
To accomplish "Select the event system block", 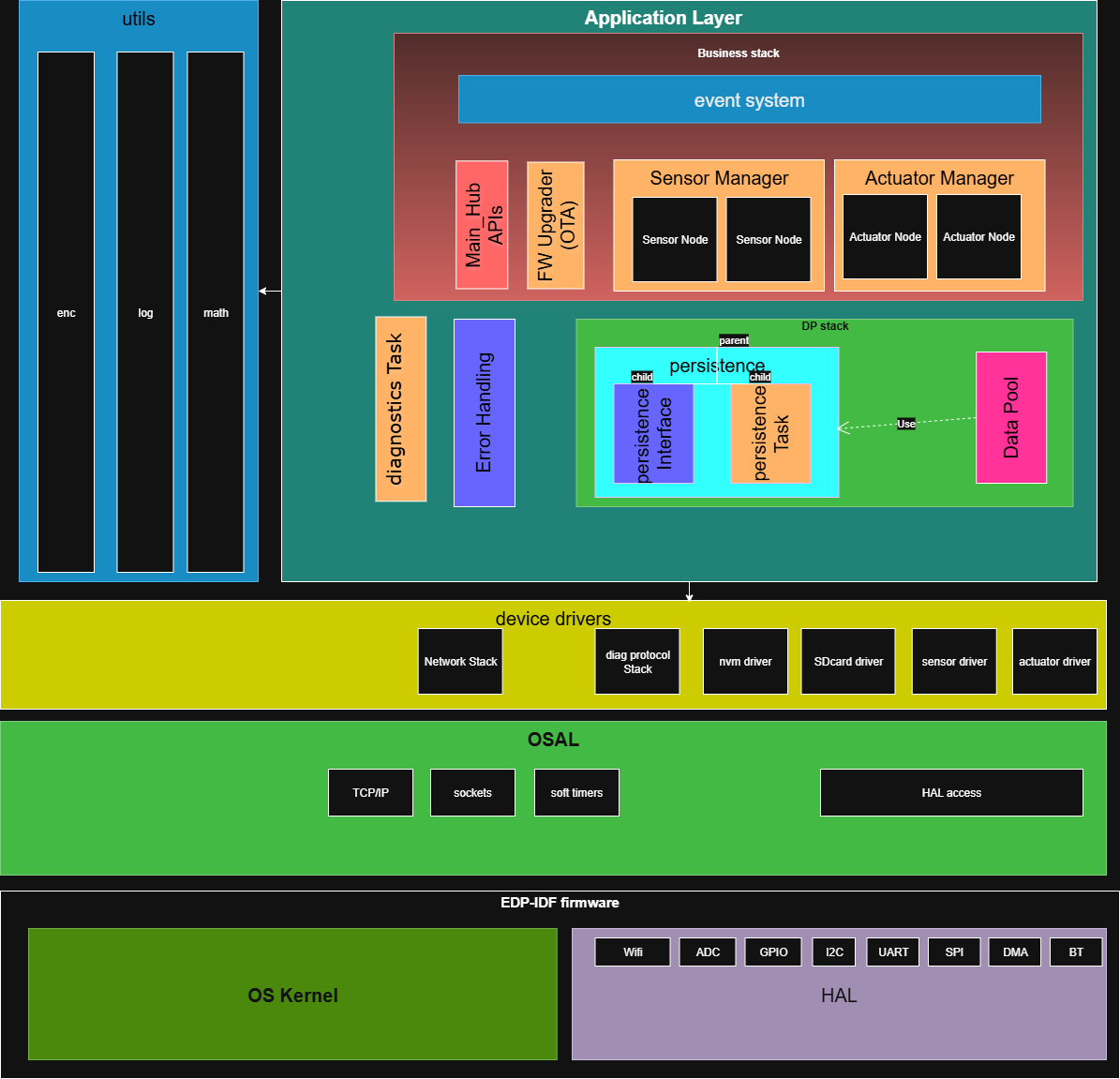I will (x=749, y=99).
